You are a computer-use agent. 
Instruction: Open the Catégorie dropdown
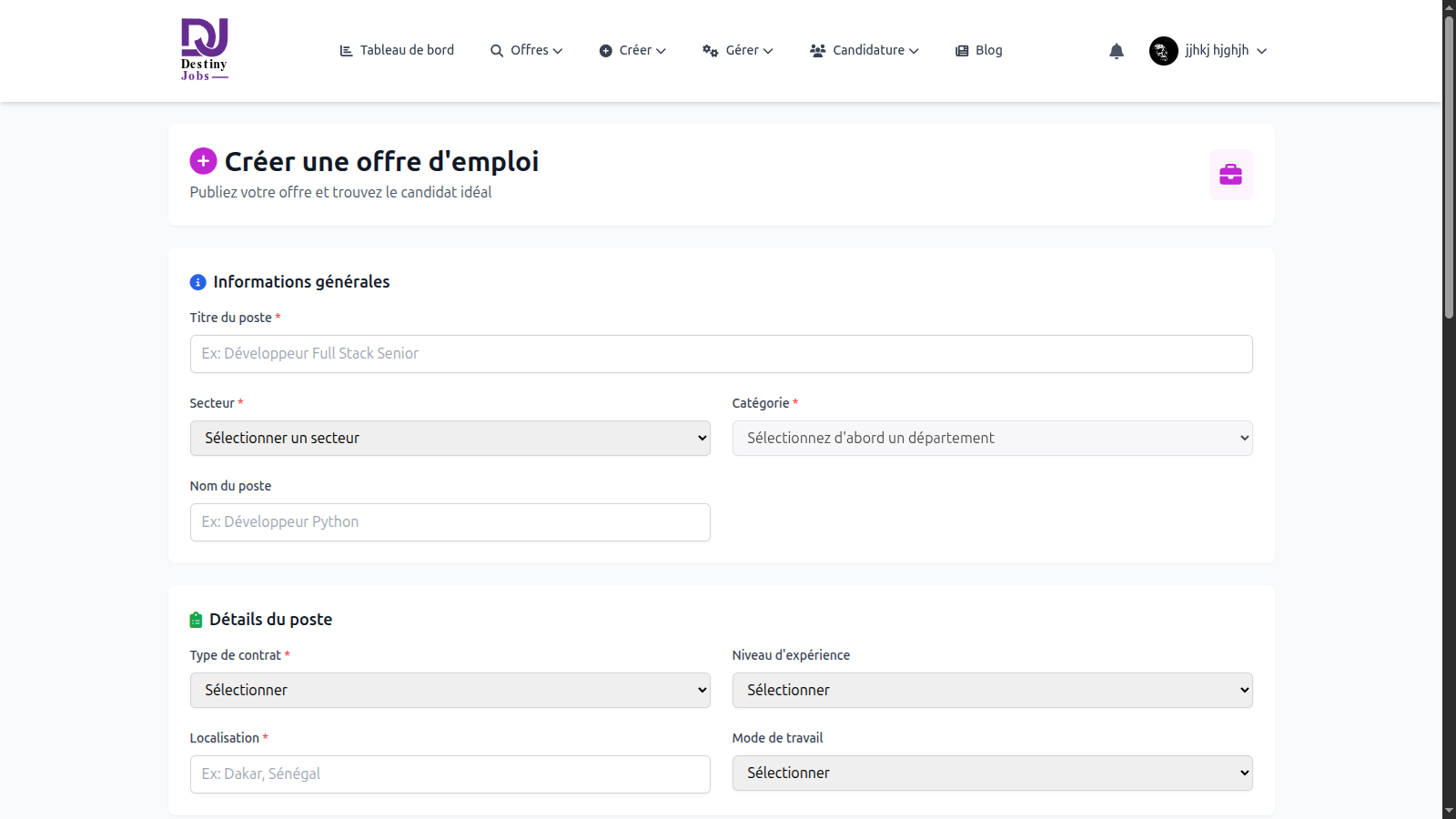click(992, 438)
